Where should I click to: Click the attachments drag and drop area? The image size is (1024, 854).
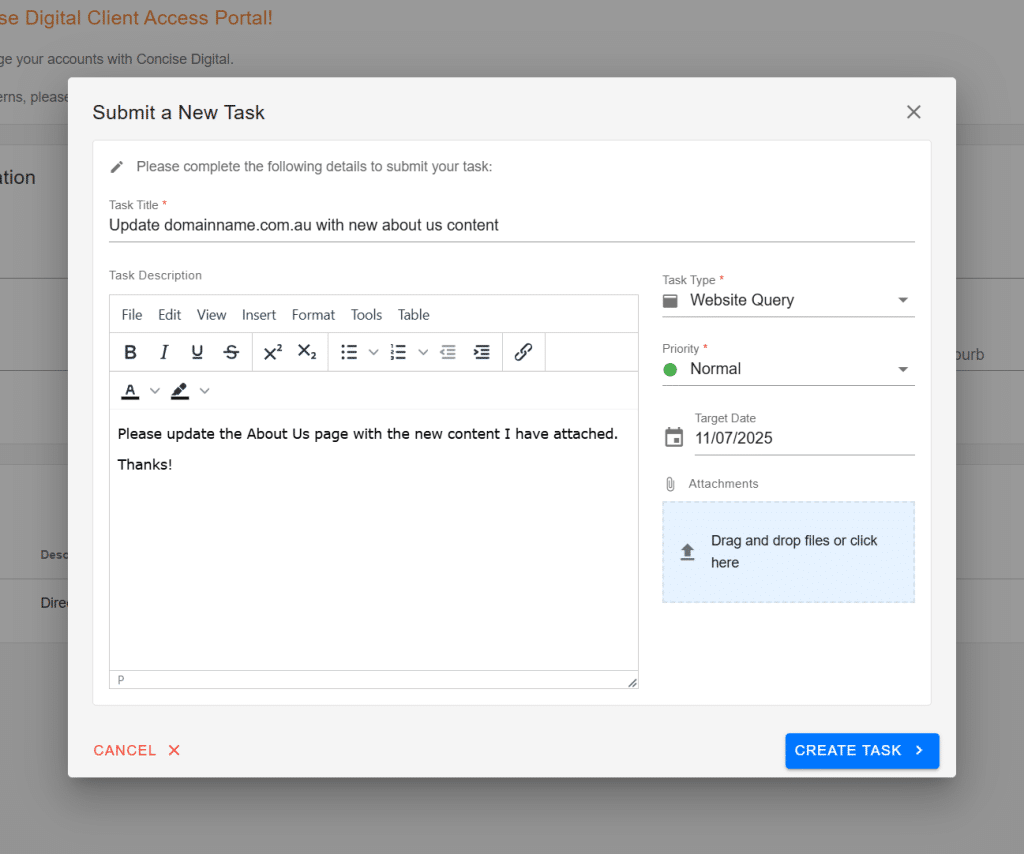(788, 552)
